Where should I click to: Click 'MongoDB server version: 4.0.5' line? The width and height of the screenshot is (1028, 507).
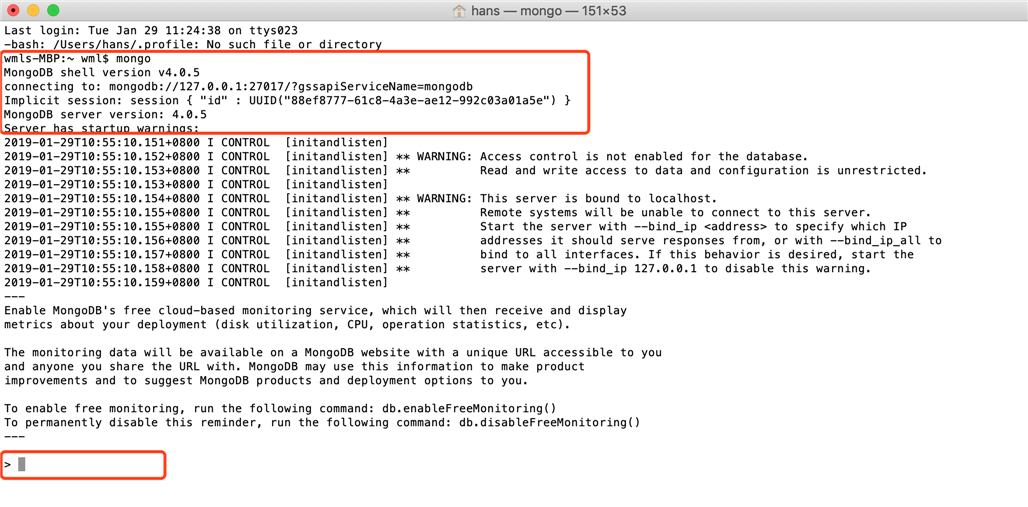[105, 114]
